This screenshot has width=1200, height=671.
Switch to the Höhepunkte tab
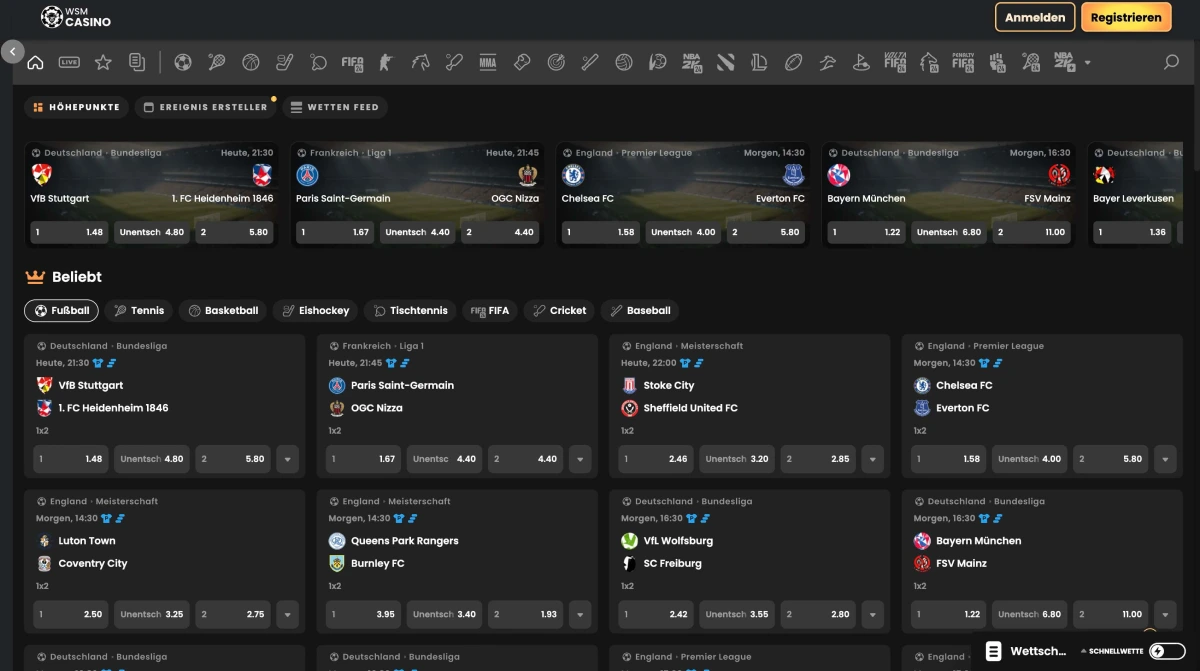[76, 107]
